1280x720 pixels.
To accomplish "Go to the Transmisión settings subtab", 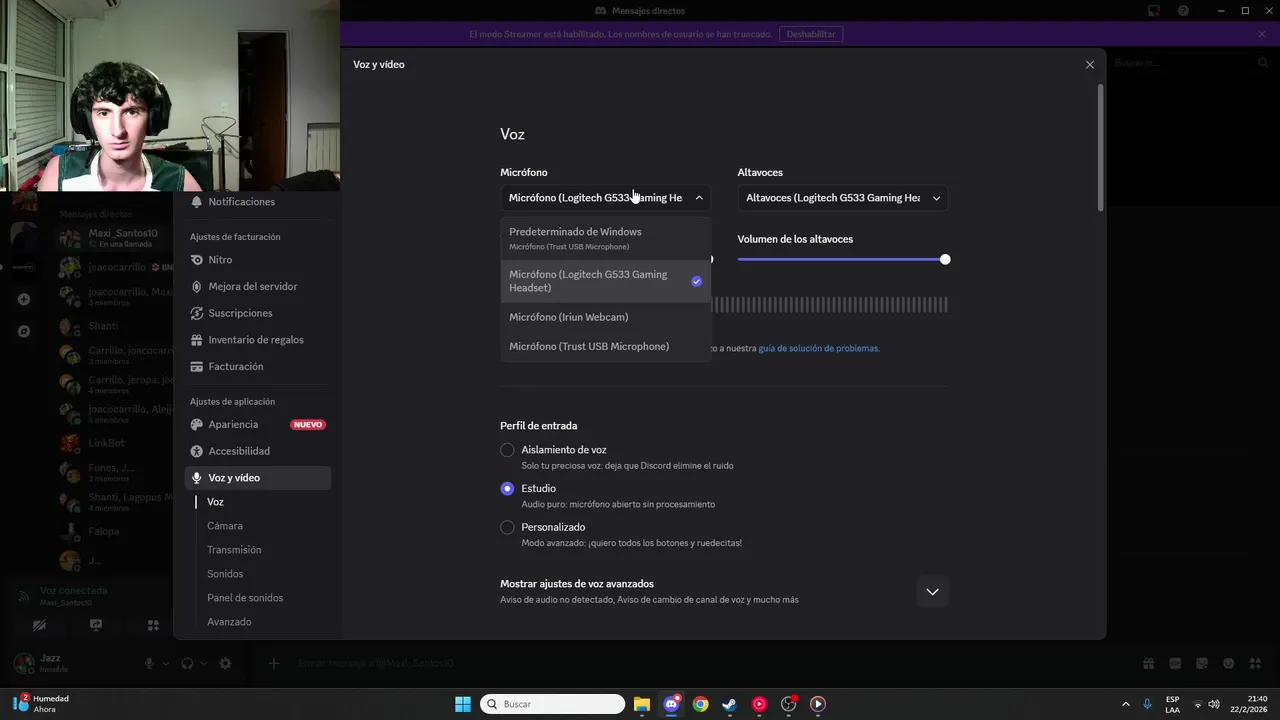I will pyautogui.click(x=234, y=550).
